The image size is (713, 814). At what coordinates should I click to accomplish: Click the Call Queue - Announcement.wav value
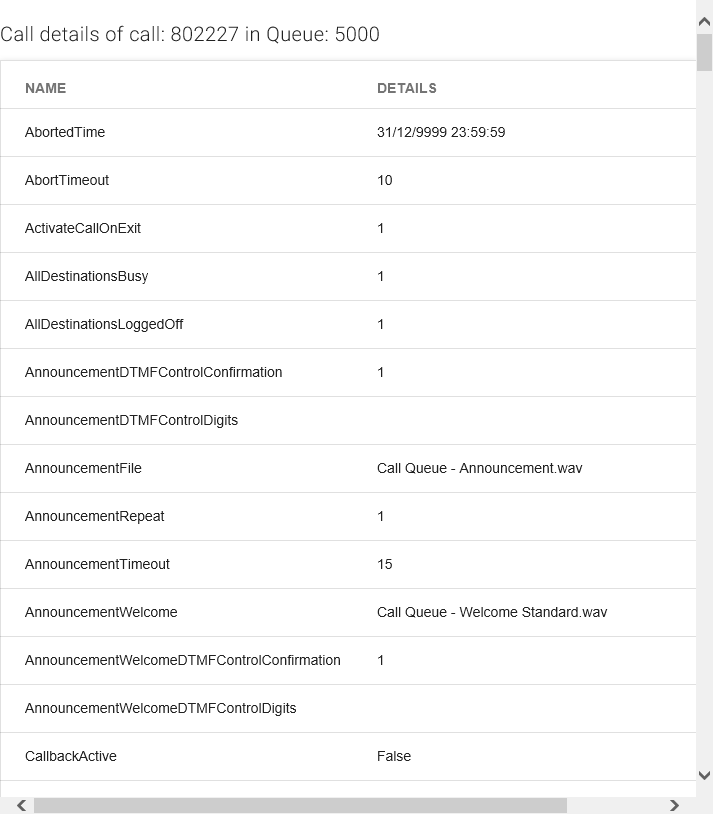[x=479, y=468]
